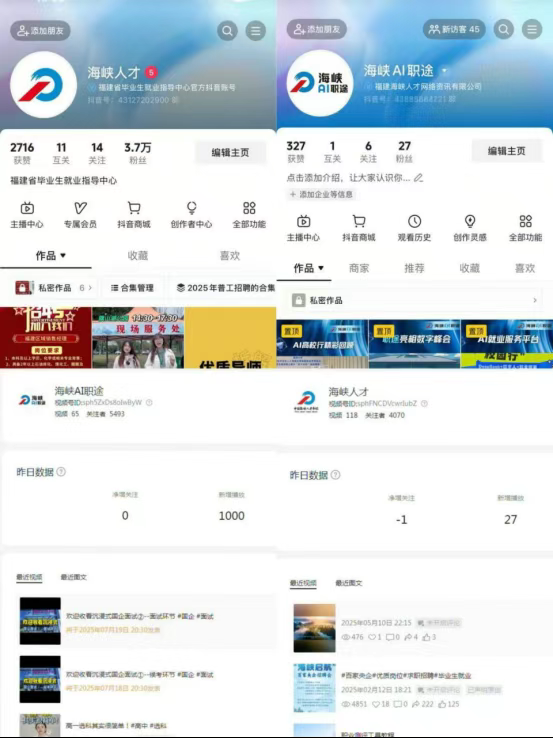
Task: Open 抖音商城 beside 专属会员
Action: pyautogui.click(x=134, y=215)
